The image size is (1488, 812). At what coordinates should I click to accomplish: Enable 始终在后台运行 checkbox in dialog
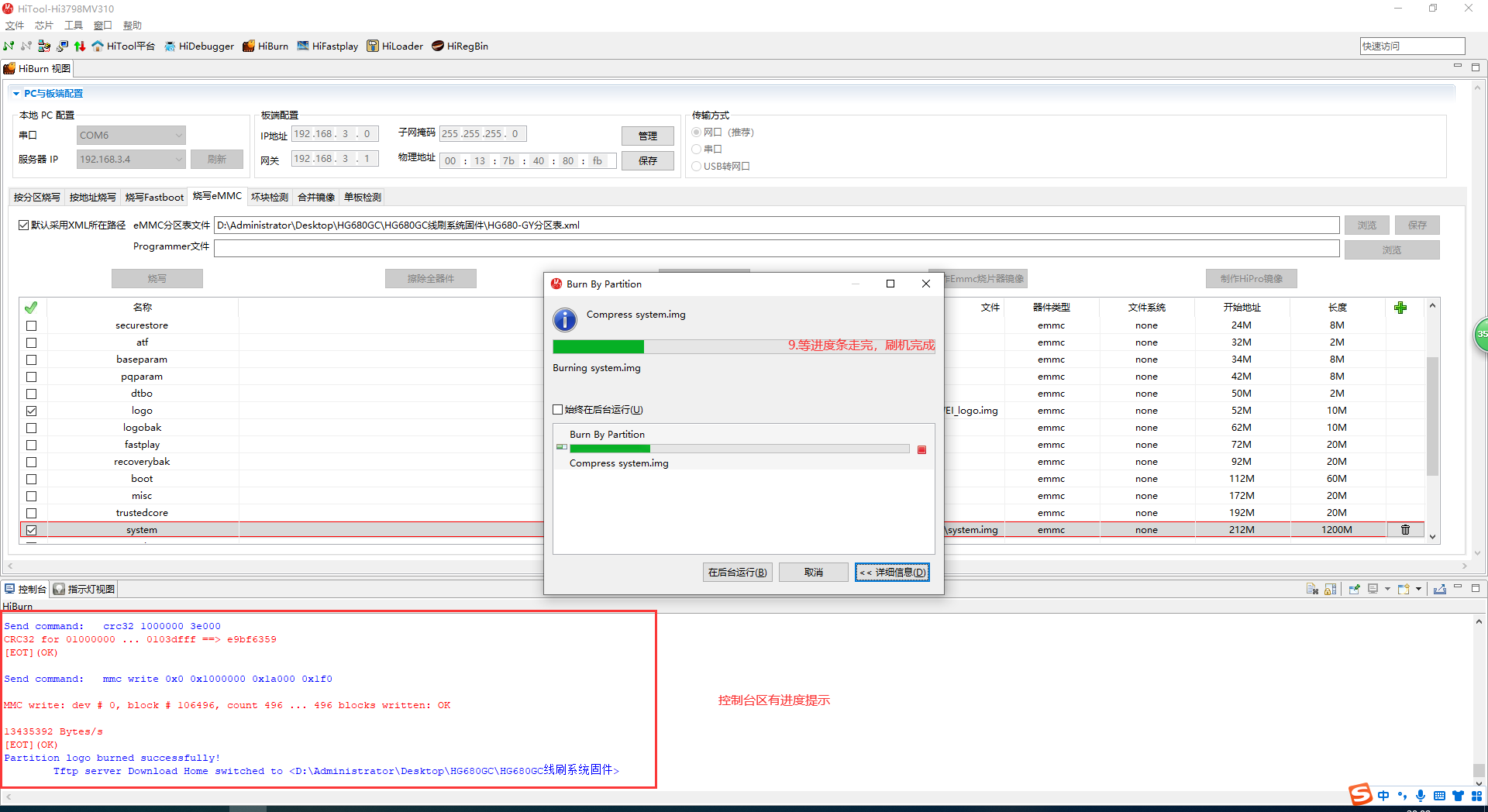click(558, 410)
